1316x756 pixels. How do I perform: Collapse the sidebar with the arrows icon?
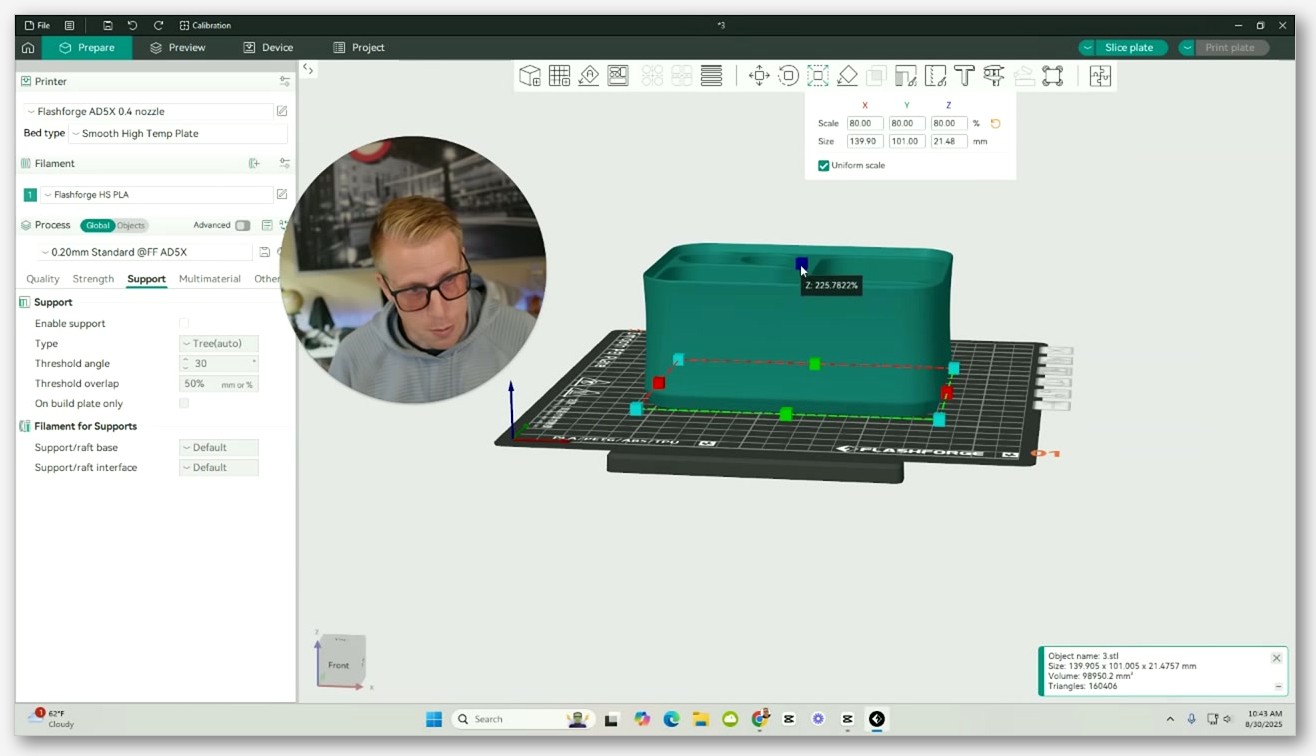click(x=308, y=69)
